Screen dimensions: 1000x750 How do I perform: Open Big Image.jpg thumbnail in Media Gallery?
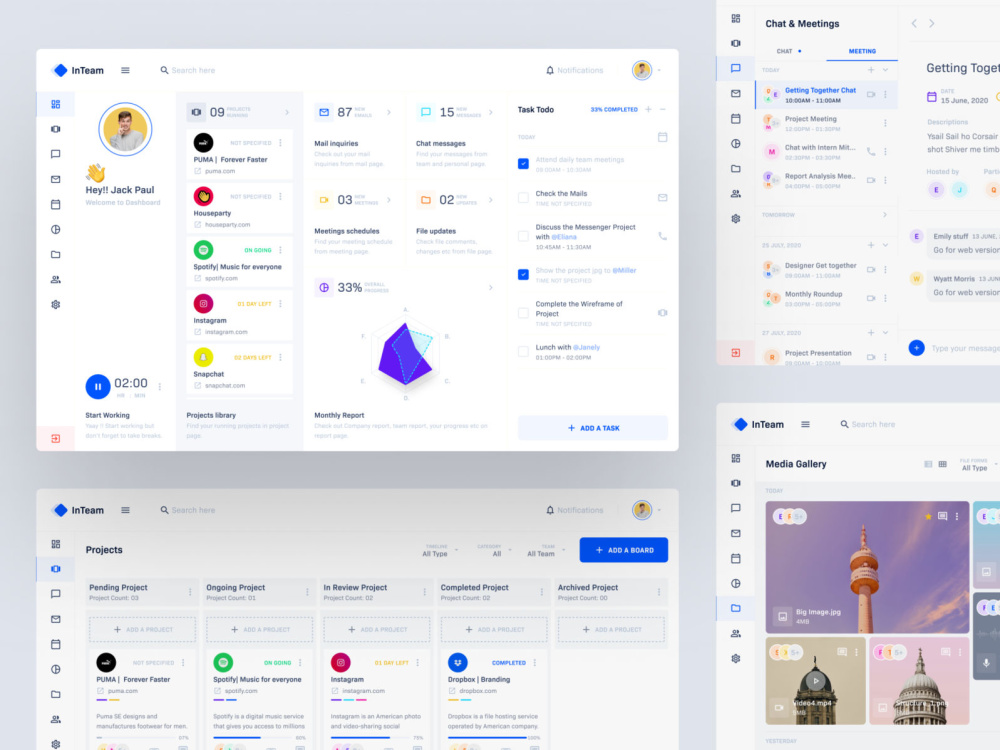point(867,567)
